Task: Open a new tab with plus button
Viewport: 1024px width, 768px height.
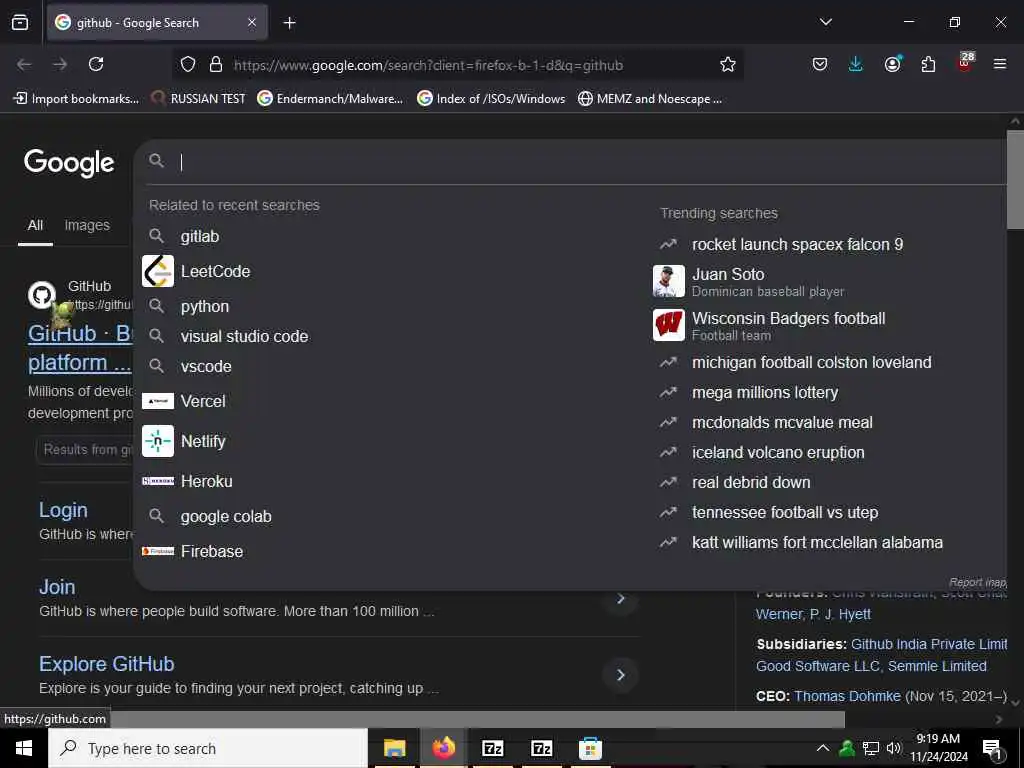Action: (289, 23)
